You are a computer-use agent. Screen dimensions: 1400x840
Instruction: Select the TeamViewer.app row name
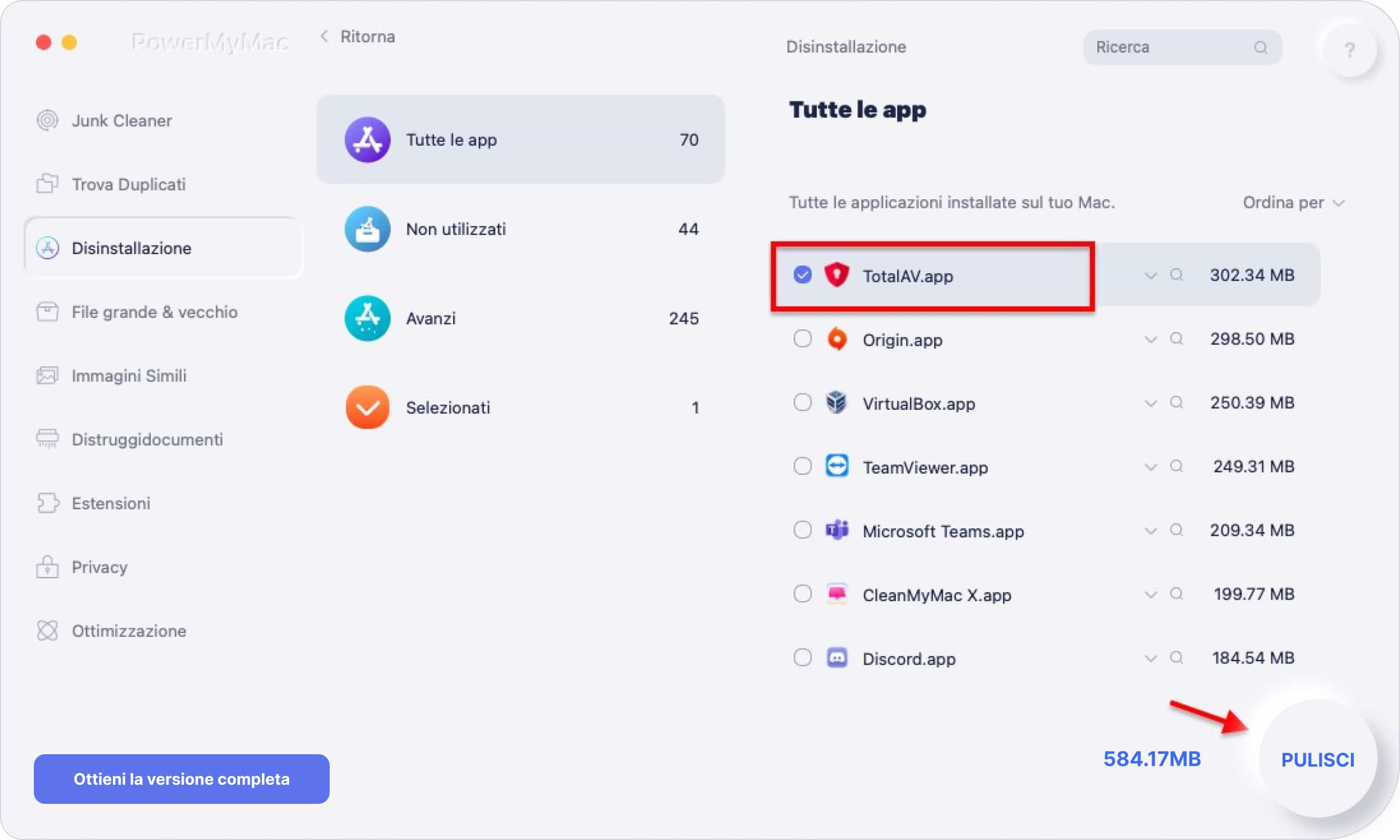pyautogui.click(x=925, y=467)
